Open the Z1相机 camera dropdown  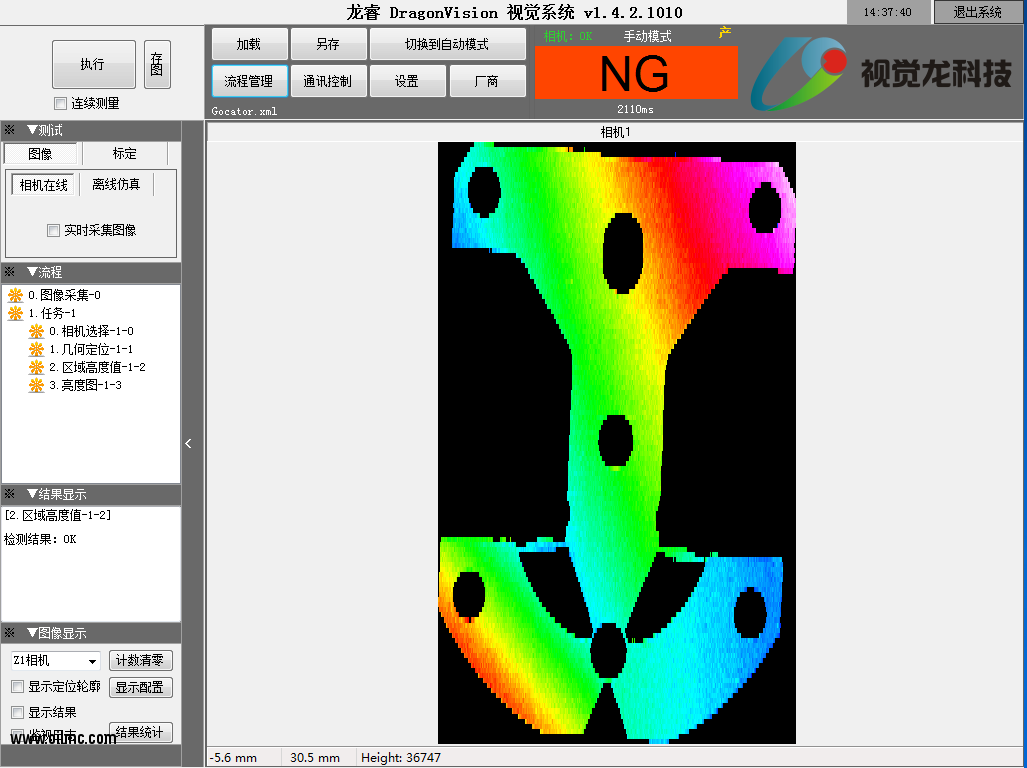click(x=93, y=661)
